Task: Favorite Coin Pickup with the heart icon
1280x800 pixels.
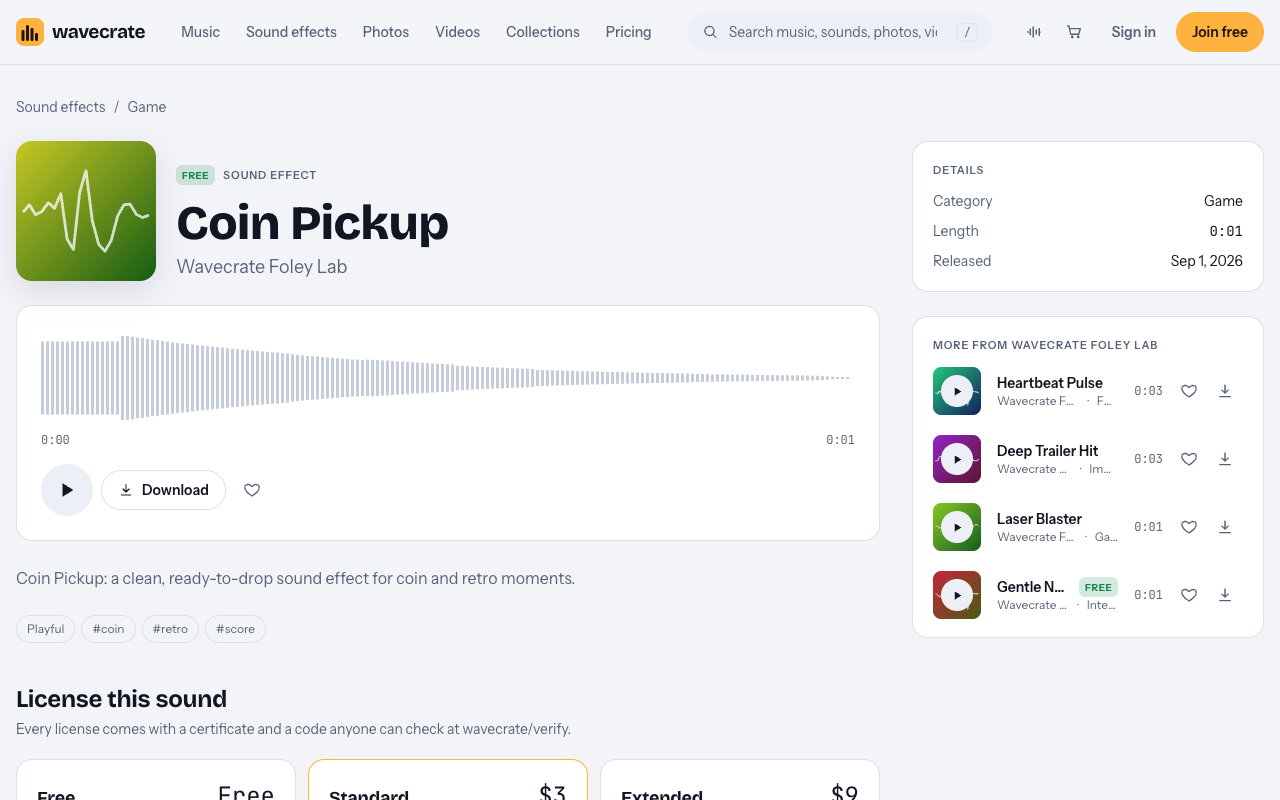Action: [x=252, y=490]
